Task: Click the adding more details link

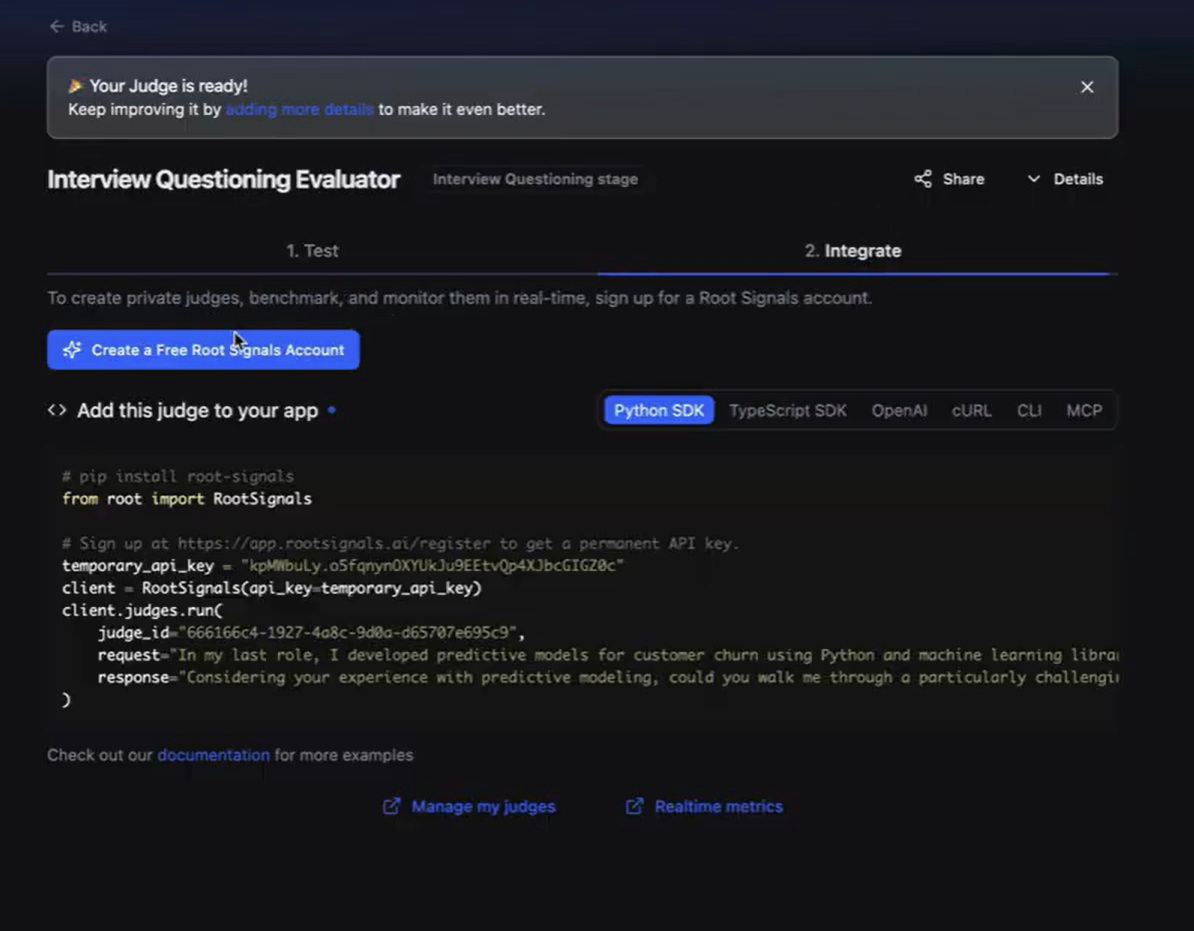Action: pyautogui.click(x=299, y=109)
